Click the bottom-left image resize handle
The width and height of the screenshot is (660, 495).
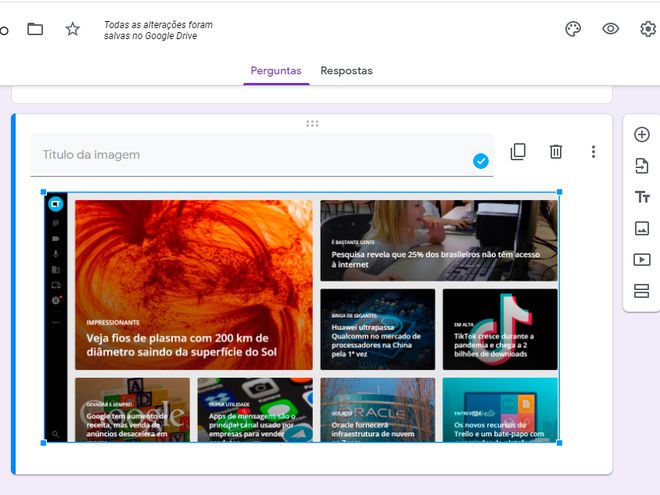[43, 443]
